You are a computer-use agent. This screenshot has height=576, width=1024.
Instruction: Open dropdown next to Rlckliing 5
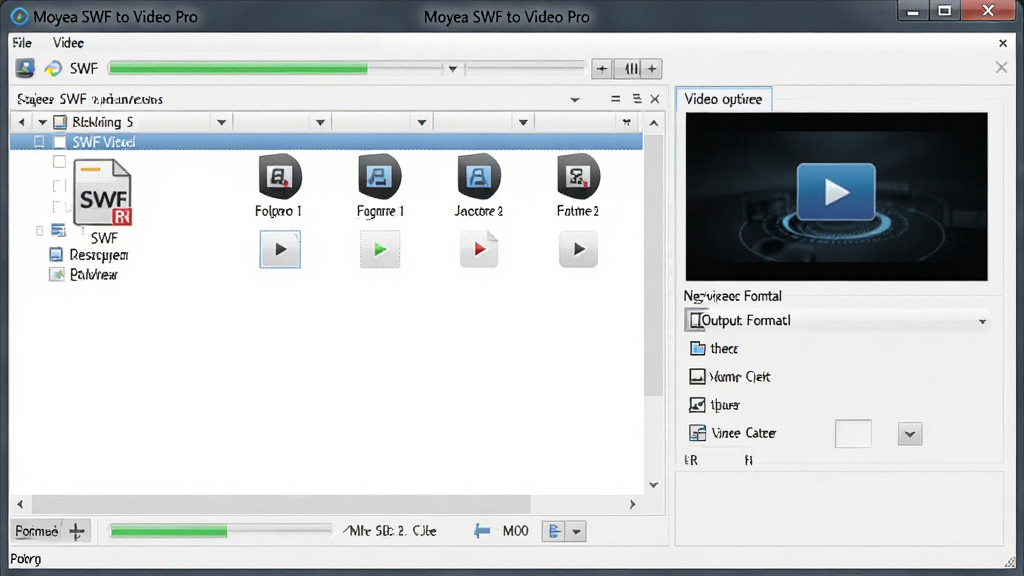point(221,122)
